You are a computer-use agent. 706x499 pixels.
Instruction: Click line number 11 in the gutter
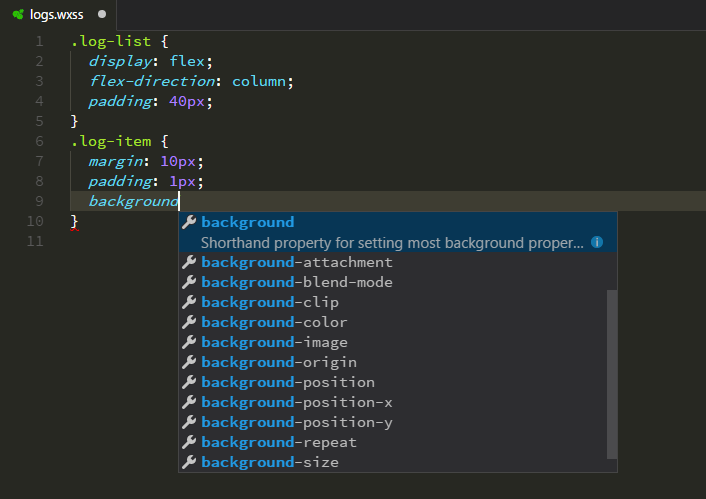[35, 241]
